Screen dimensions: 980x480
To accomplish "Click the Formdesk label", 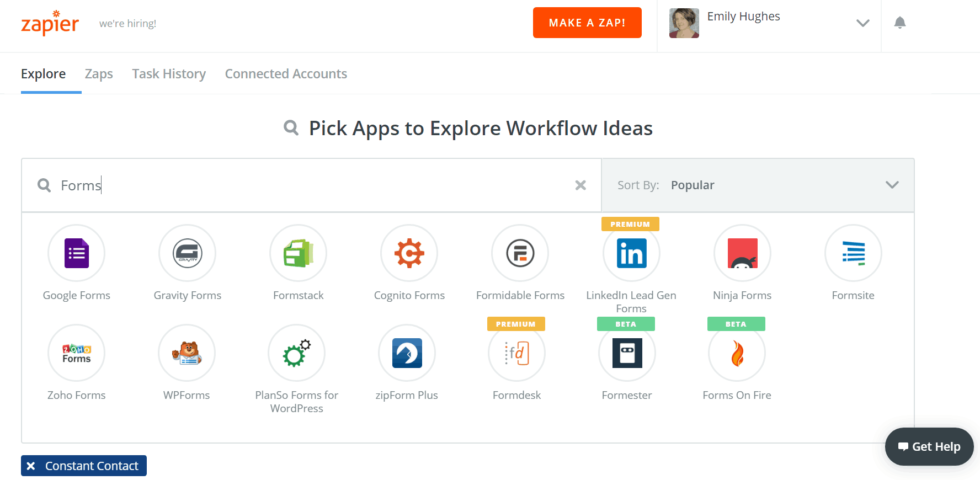I will [517, 395].
